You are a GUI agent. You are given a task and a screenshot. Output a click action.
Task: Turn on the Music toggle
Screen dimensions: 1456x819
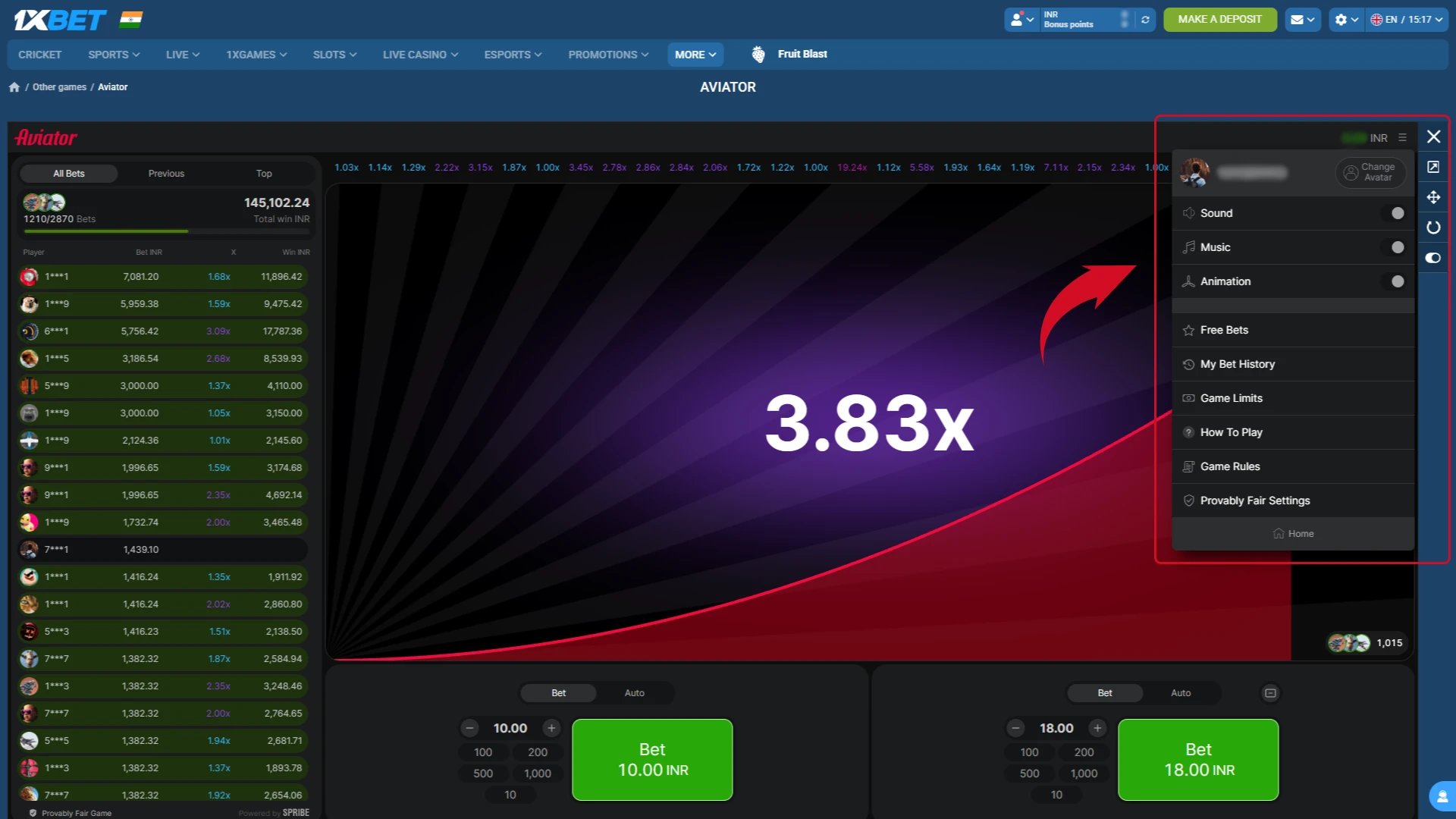pos(1396,247)
